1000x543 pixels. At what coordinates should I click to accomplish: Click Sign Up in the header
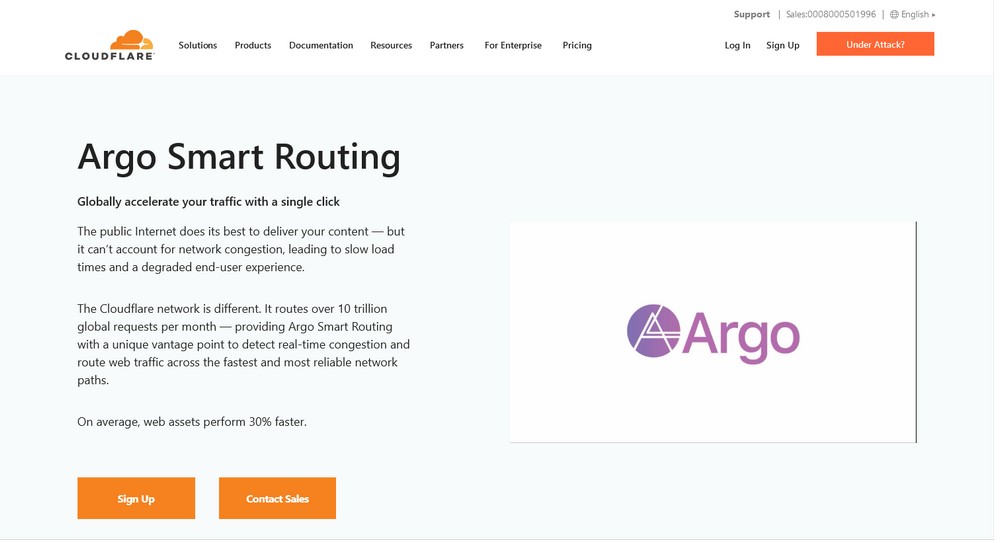[x=783, y=45]
